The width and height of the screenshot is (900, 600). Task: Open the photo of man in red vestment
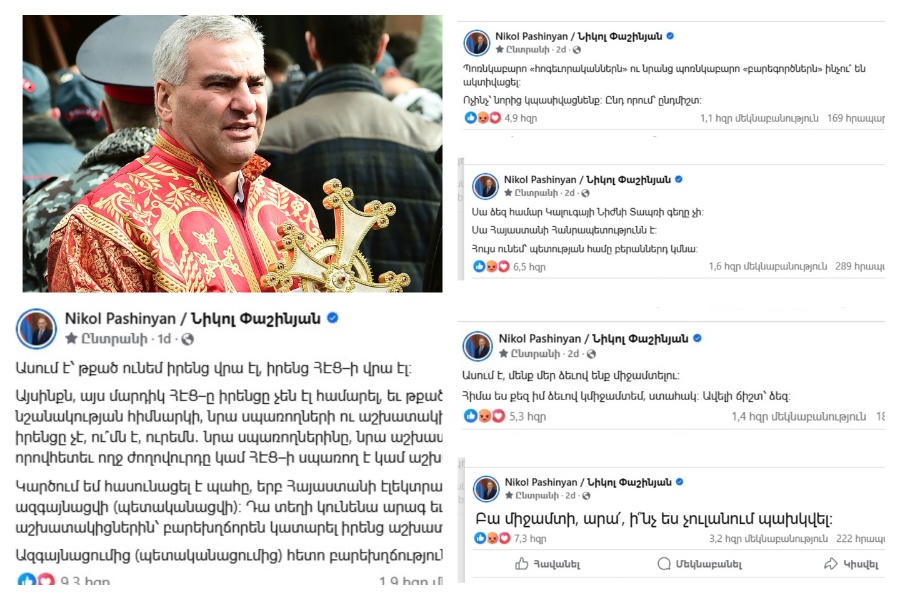tap(232, 153)
